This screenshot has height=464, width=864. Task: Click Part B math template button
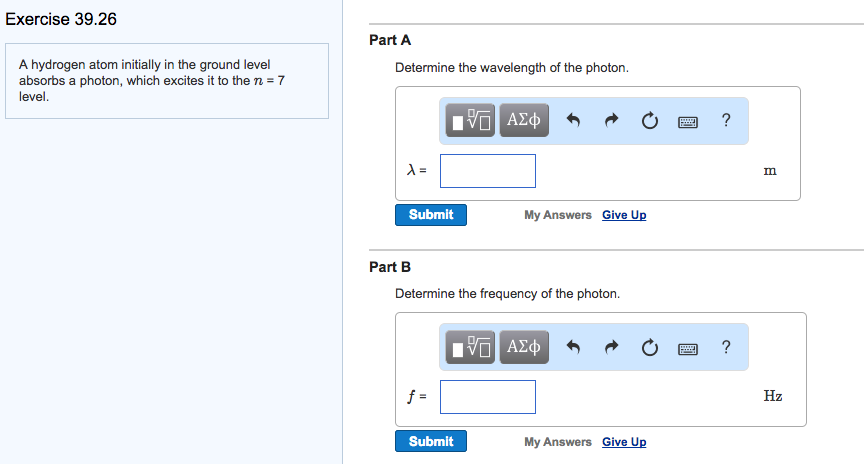pos(470,347)
